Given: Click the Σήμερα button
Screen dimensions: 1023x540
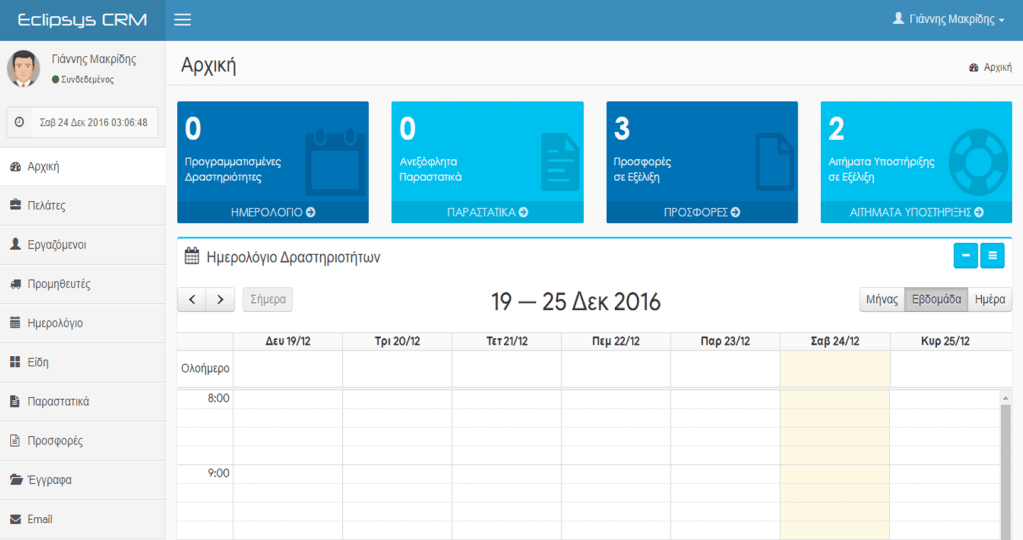Looking at the screenshot, I should [x=267, y=299].
